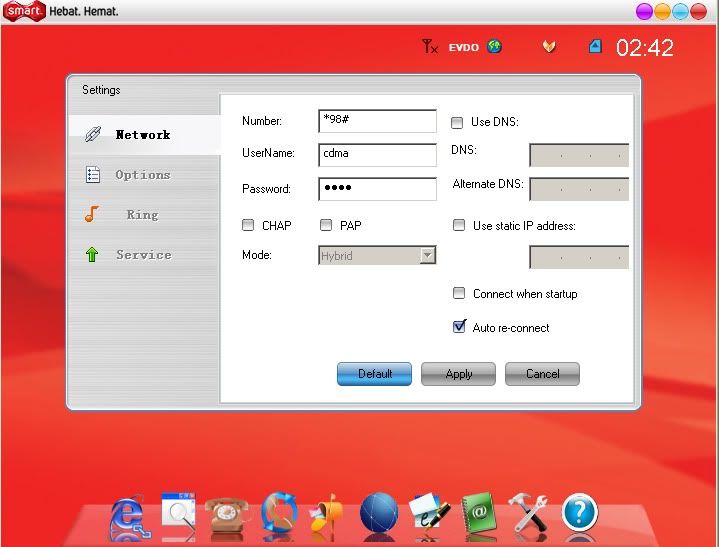
Task: Click the no-signal antenna status icon
Action: click(430, 46)
